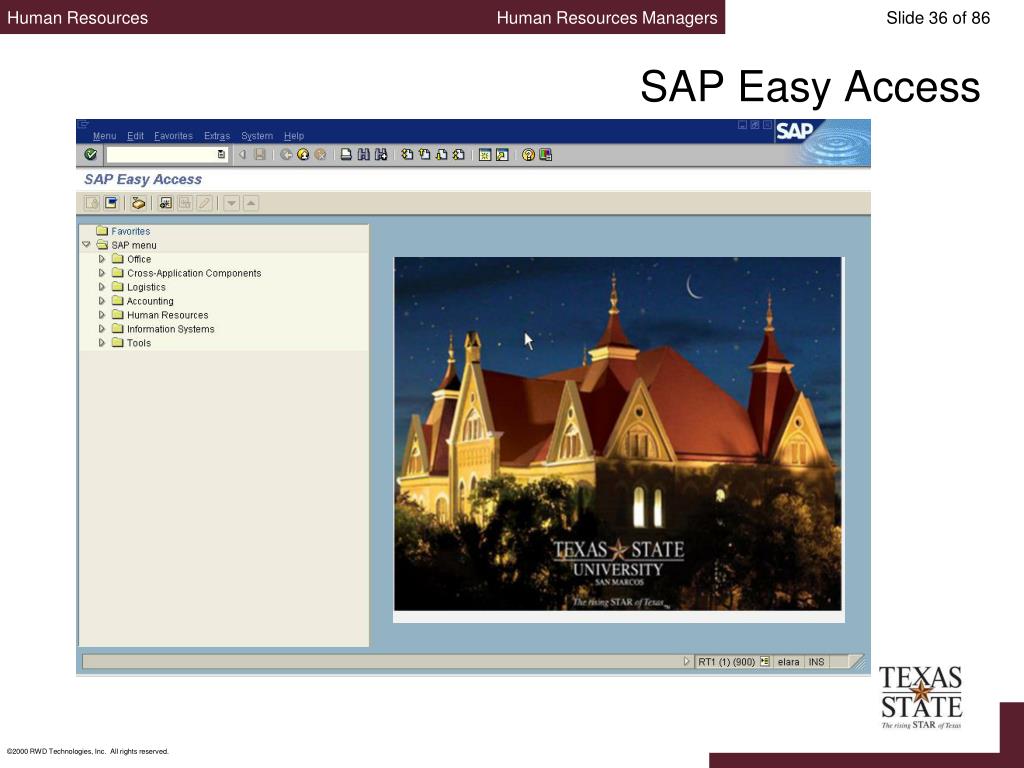Click the User Menu icon in application toolbar
The image size is (1024, 768).
92,203
